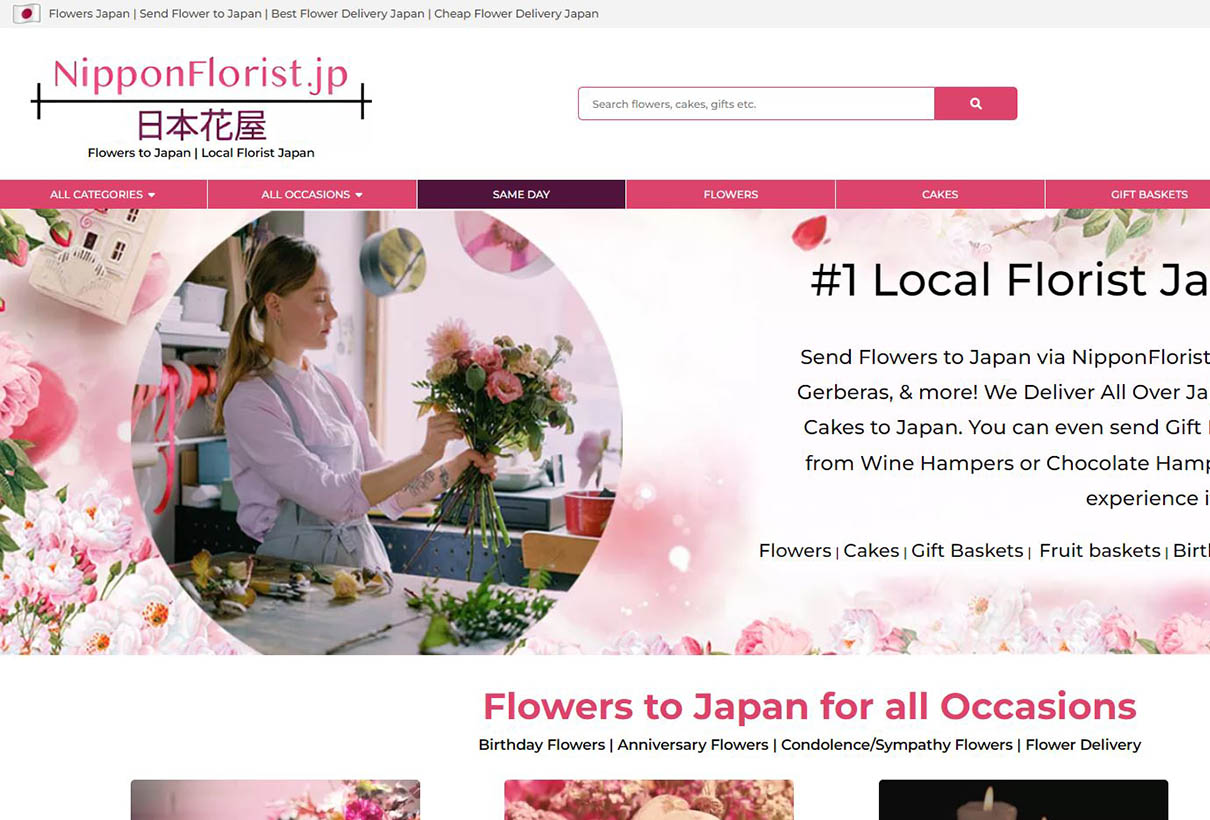Click the Gift Baskets link in hero banner

coord(967,551)
